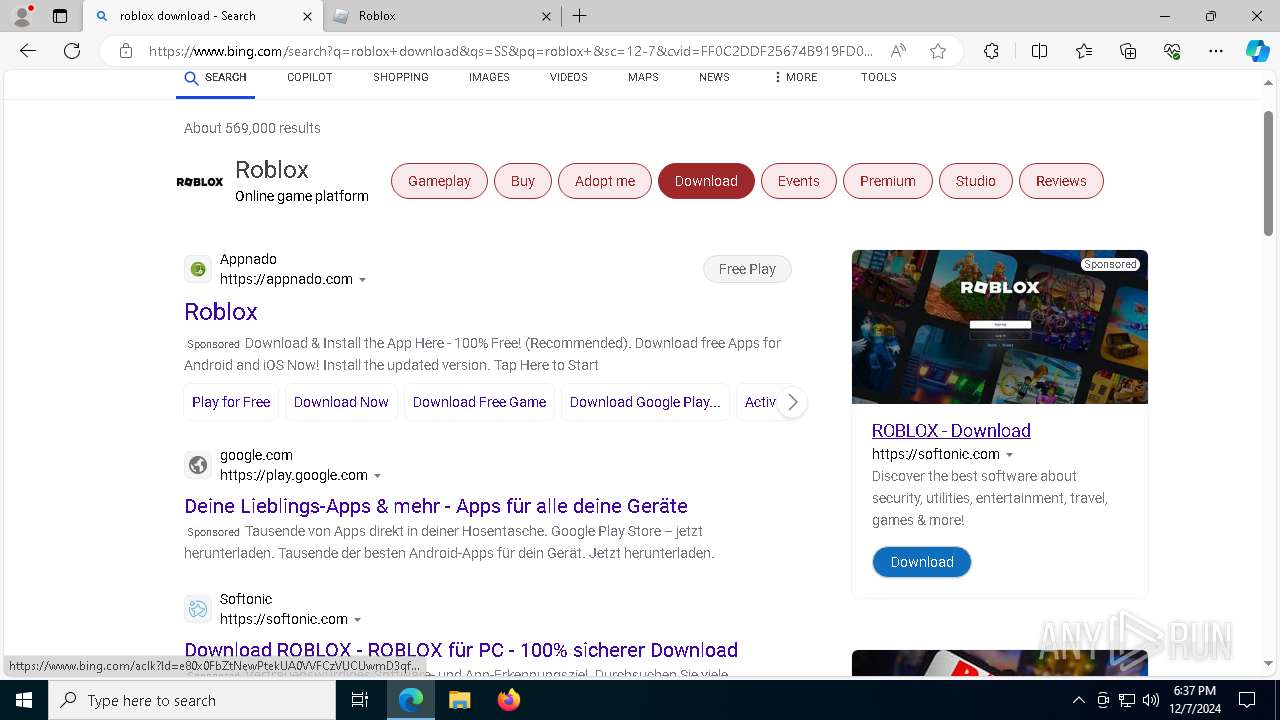Open the Favorites list icon

pos(1084,51)
